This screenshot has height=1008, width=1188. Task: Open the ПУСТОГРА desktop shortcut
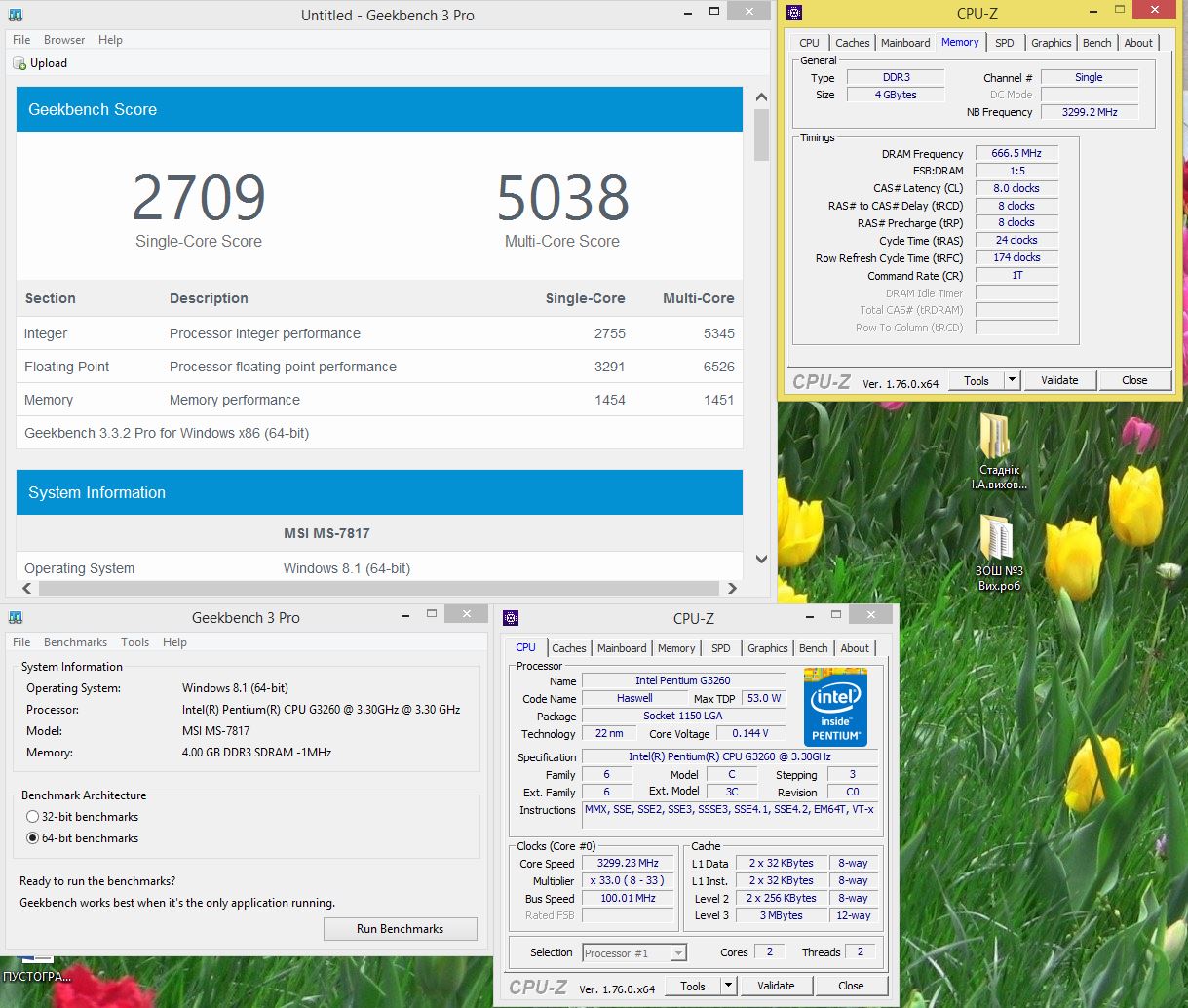37,969
